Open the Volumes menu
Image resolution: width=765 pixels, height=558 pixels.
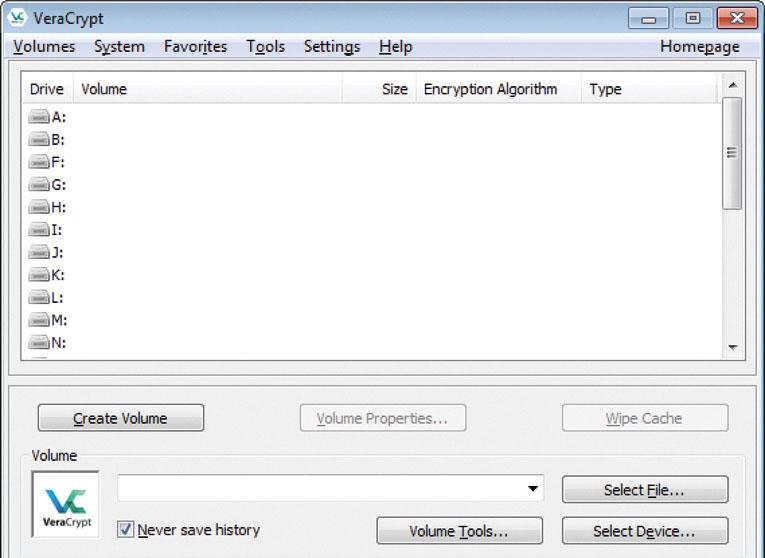[x=44, y=46]
